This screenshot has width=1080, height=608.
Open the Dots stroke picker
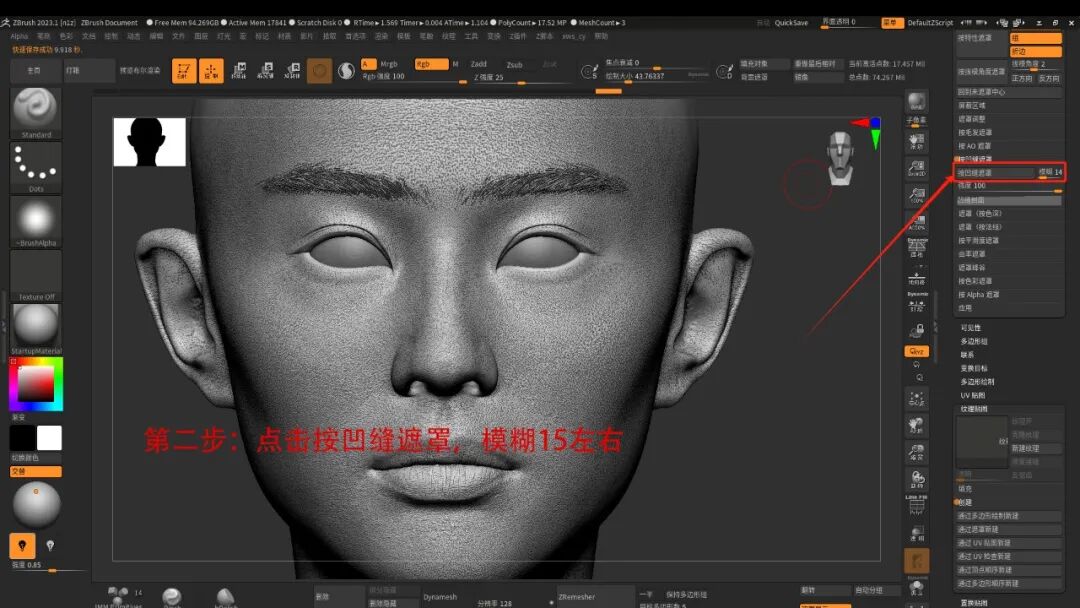pos(36,167)
